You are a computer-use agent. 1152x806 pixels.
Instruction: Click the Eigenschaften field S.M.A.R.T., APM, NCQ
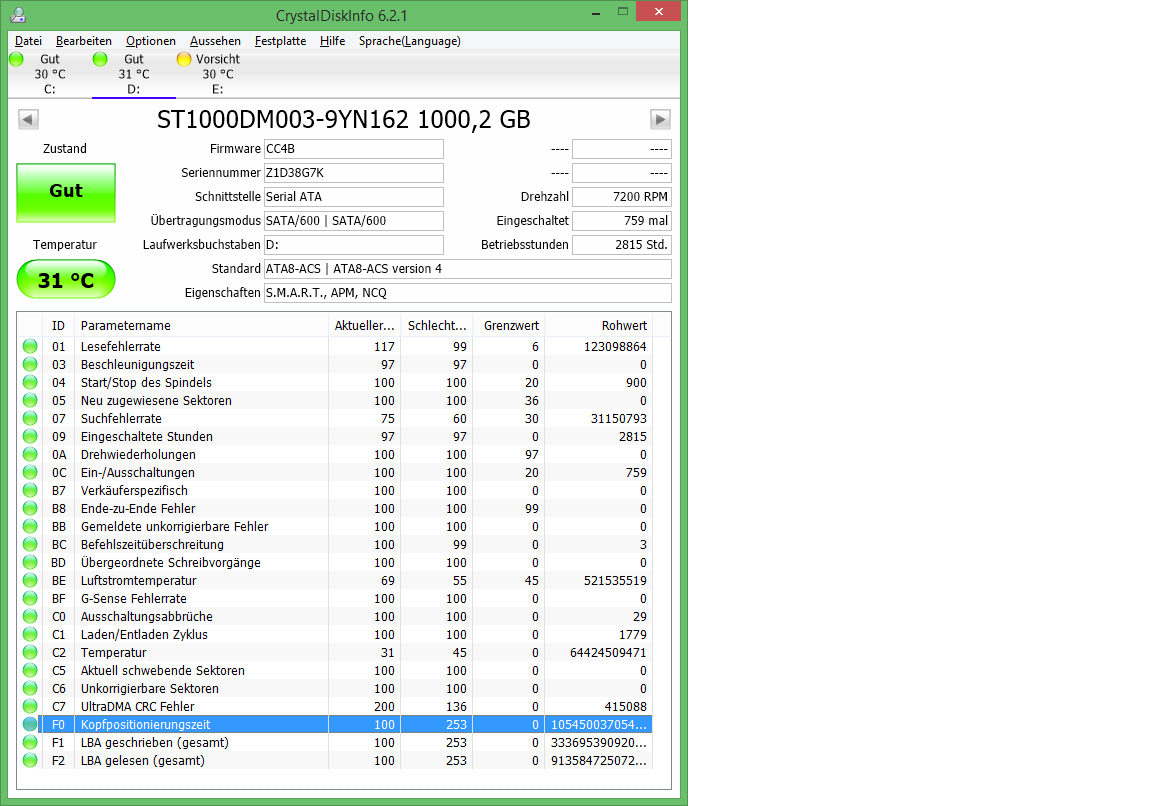pos(467,293)
